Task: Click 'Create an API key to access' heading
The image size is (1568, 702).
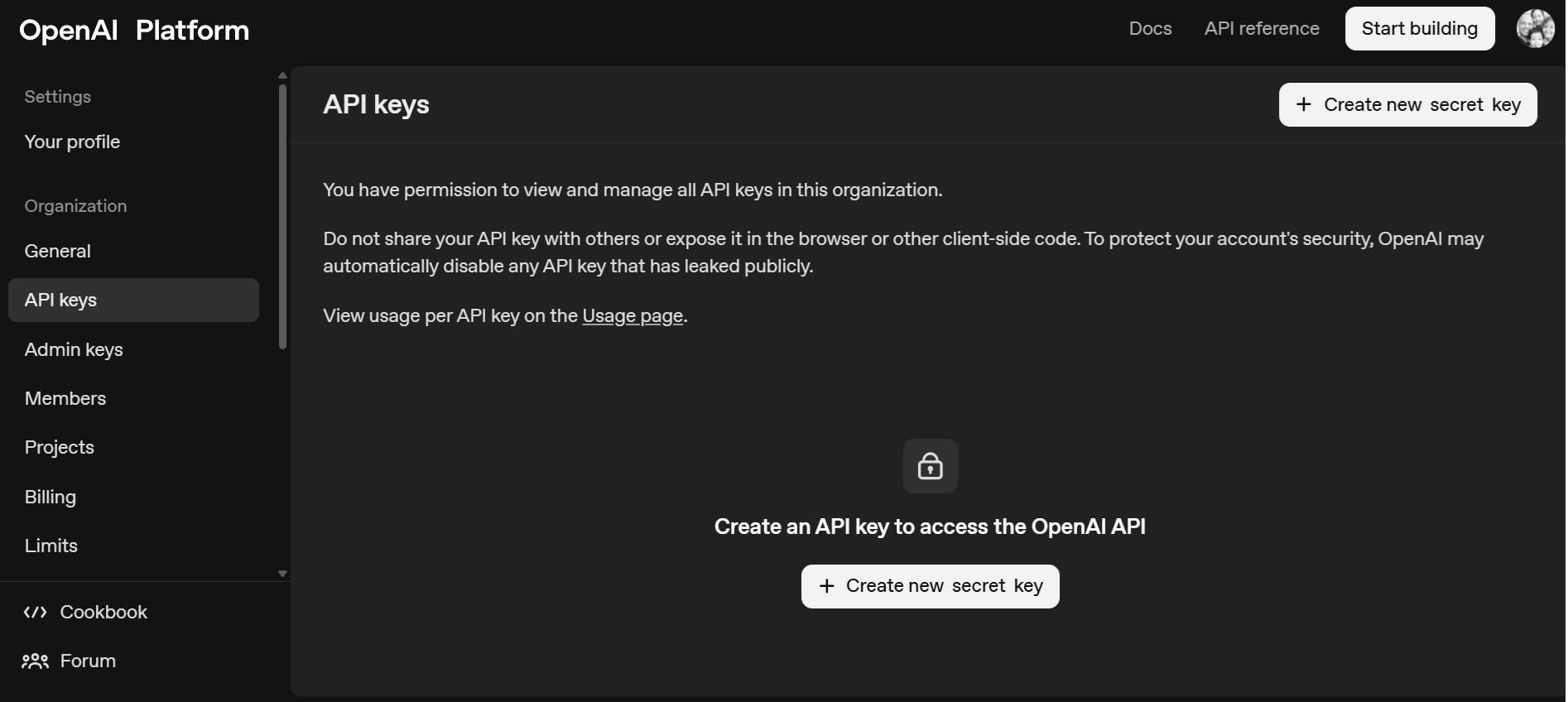Action: 930,527
